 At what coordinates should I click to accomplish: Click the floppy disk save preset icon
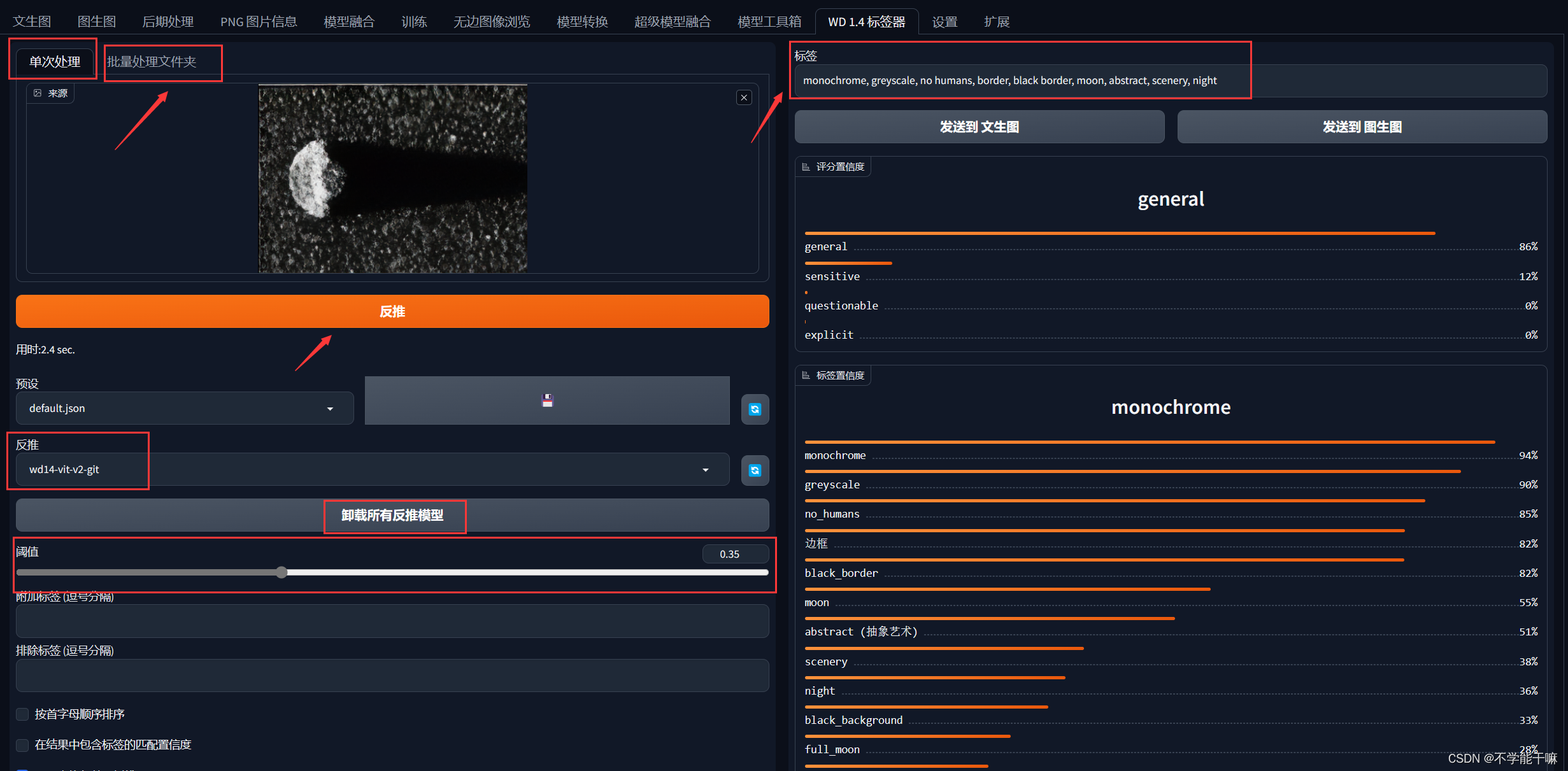click(x=547, y=400)
